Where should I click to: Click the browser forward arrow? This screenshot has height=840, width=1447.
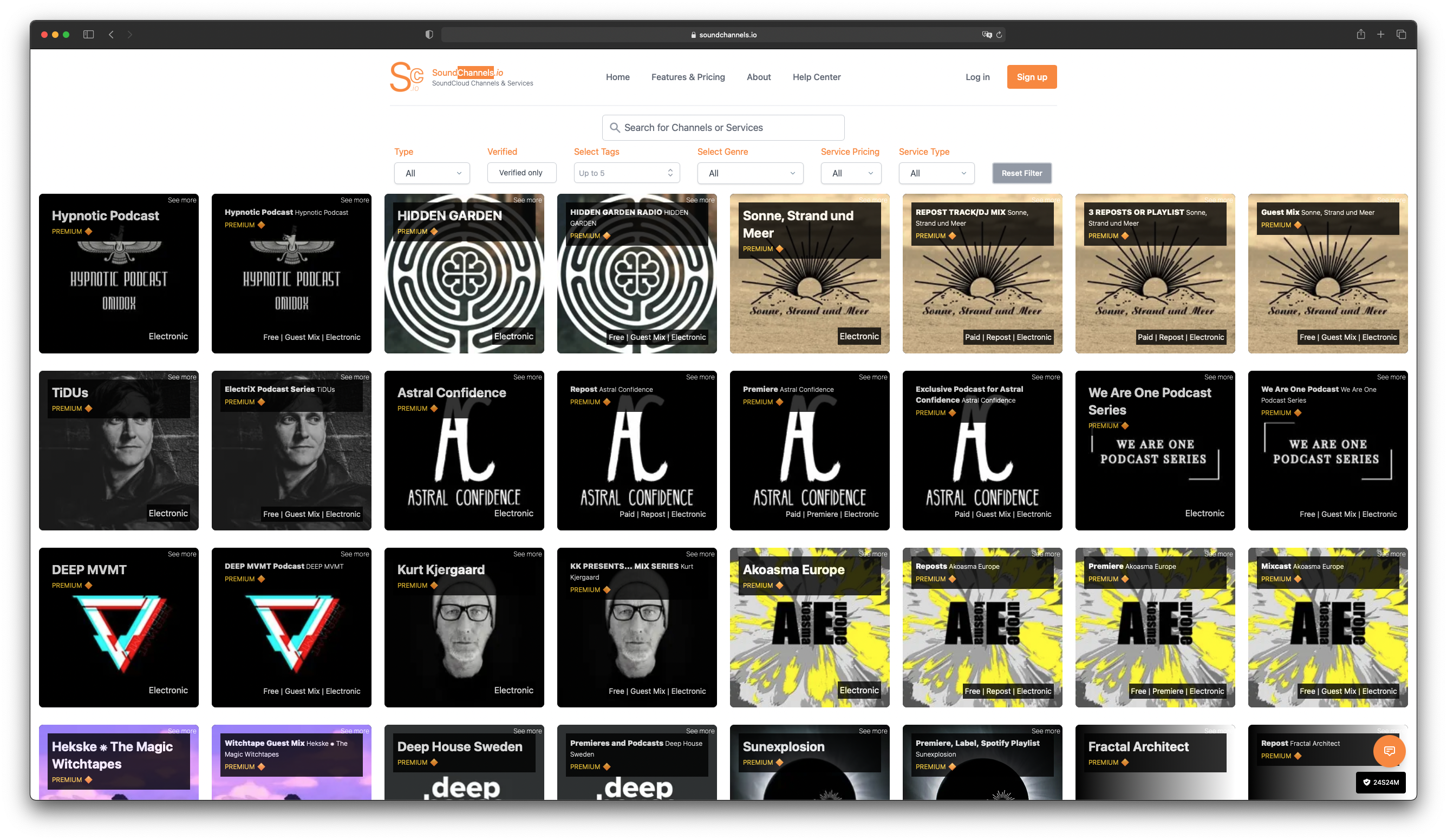[x=130, y=35]
